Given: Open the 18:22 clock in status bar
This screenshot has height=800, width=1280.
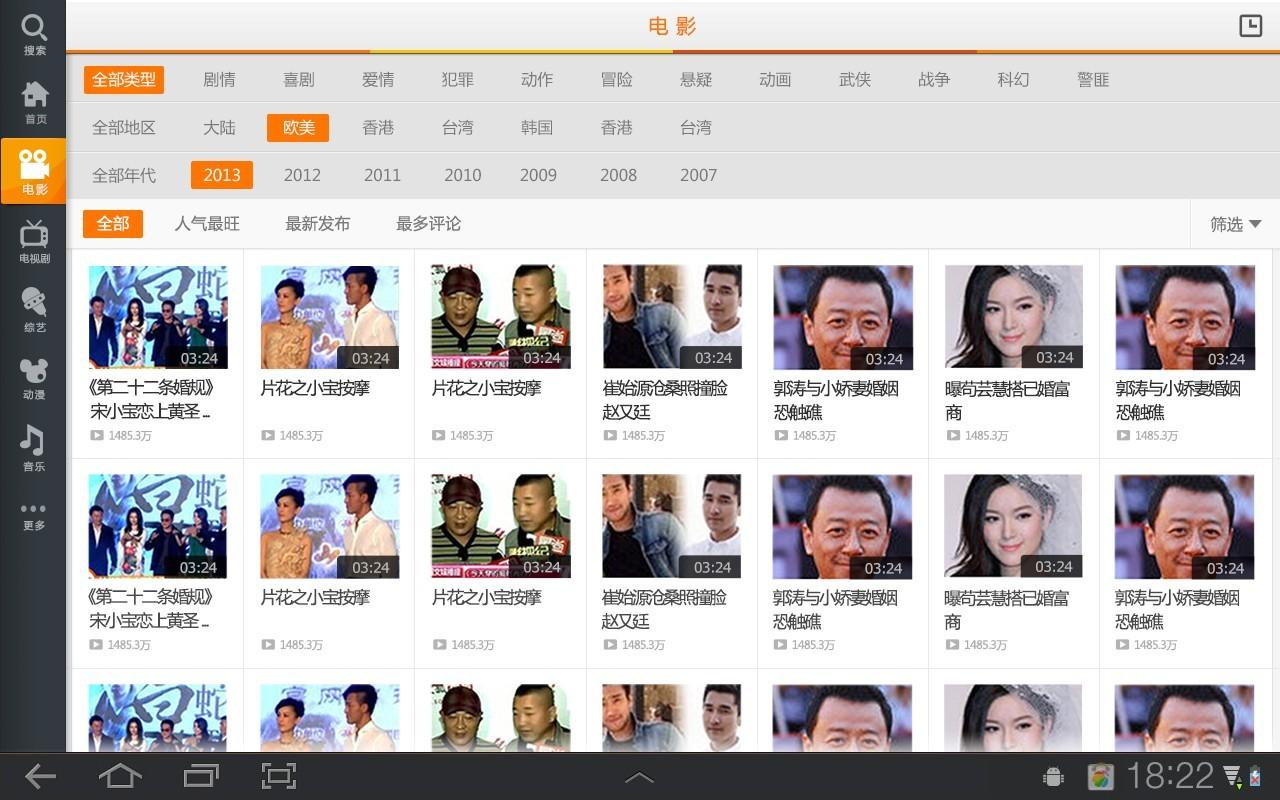Looking at the screenshot, I should (x=1170, y=776).
